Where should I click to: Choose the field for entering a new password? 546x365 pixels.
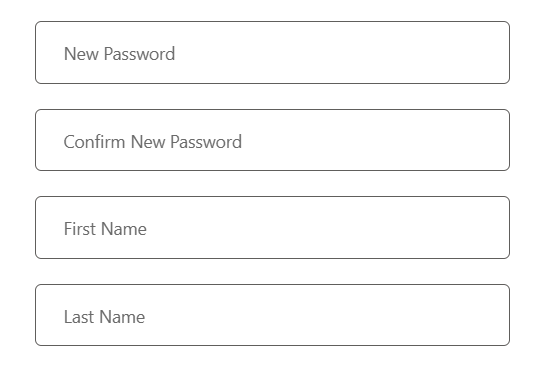pos(272,53)
